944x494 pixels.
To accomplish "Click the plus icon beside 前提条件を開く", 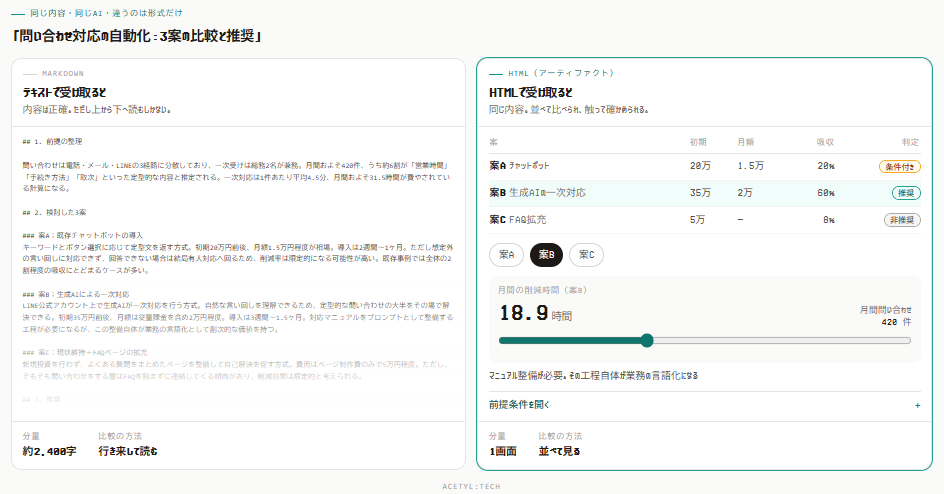I will (917, 406).
